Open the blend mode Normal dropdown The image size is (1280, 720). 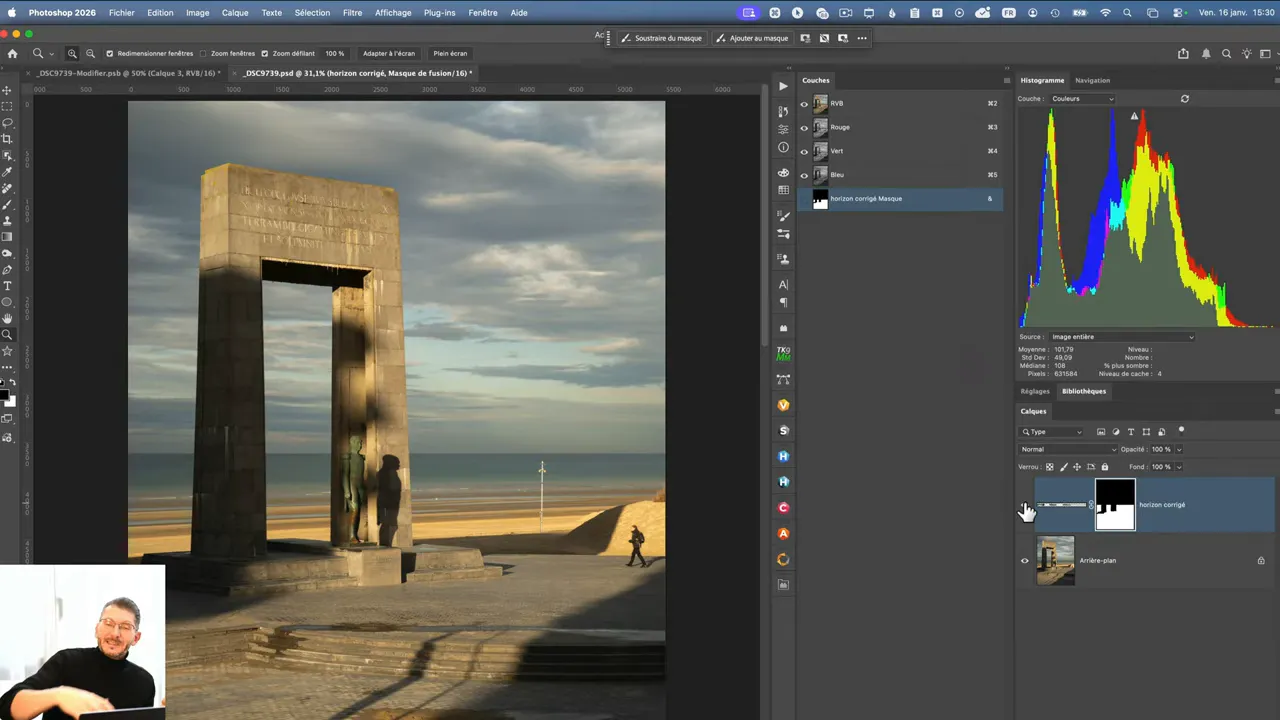[1067, 449]
